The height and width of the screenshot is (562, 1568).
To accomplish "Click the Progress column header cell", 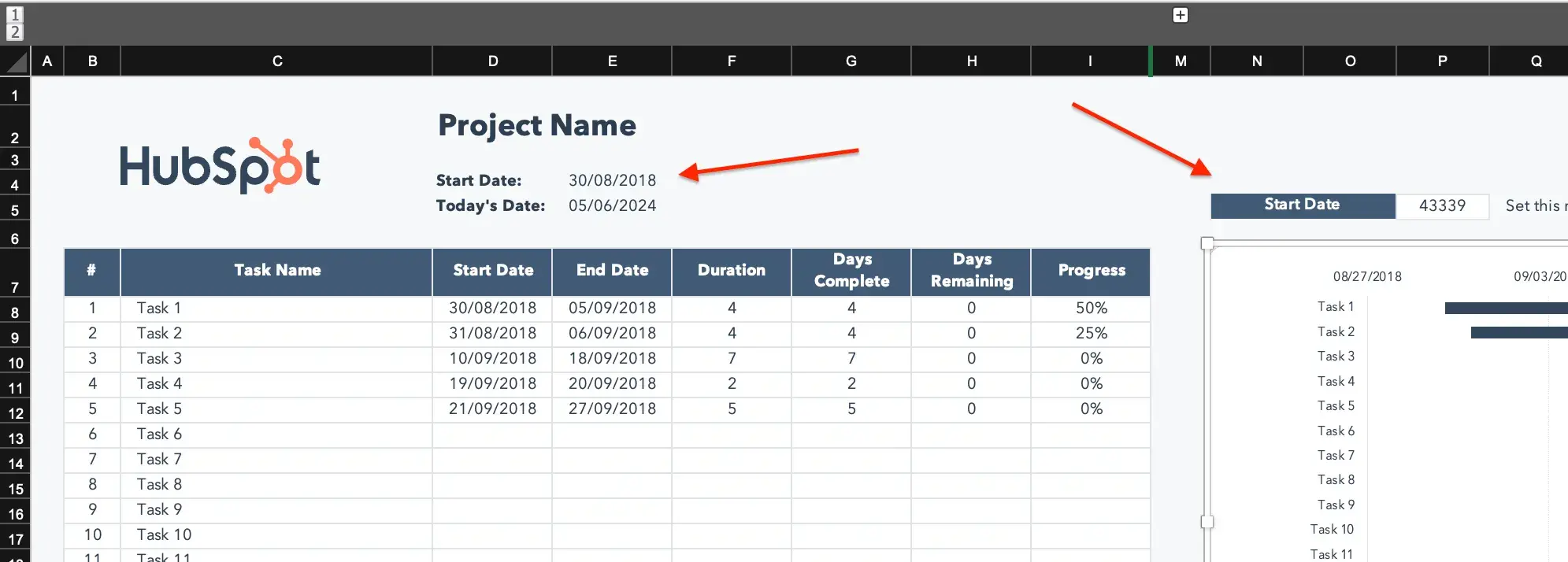I will click(1091, 271).
